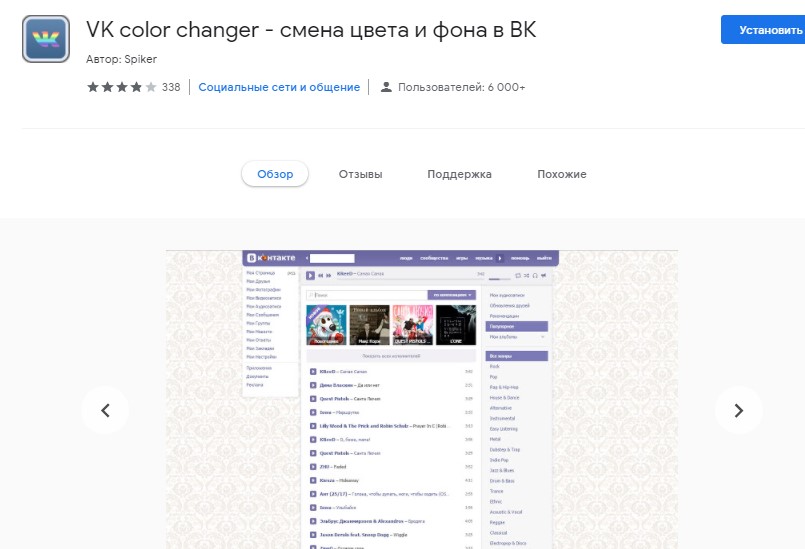This screenshot has width=805, height=549.
Task: Open the Поддержка tab
Action: 459,174
